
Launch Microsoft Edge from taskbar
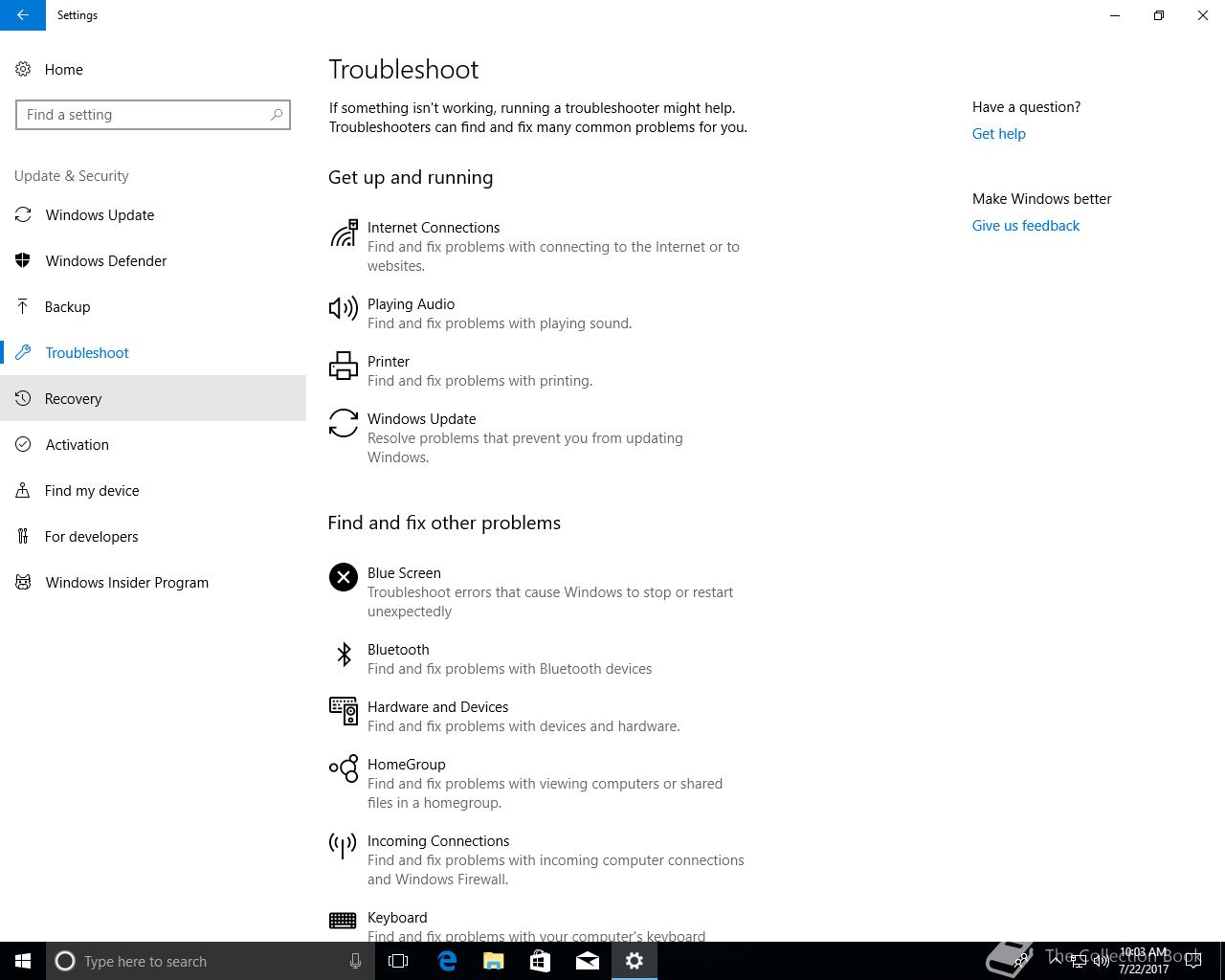(x=447, y=961)
